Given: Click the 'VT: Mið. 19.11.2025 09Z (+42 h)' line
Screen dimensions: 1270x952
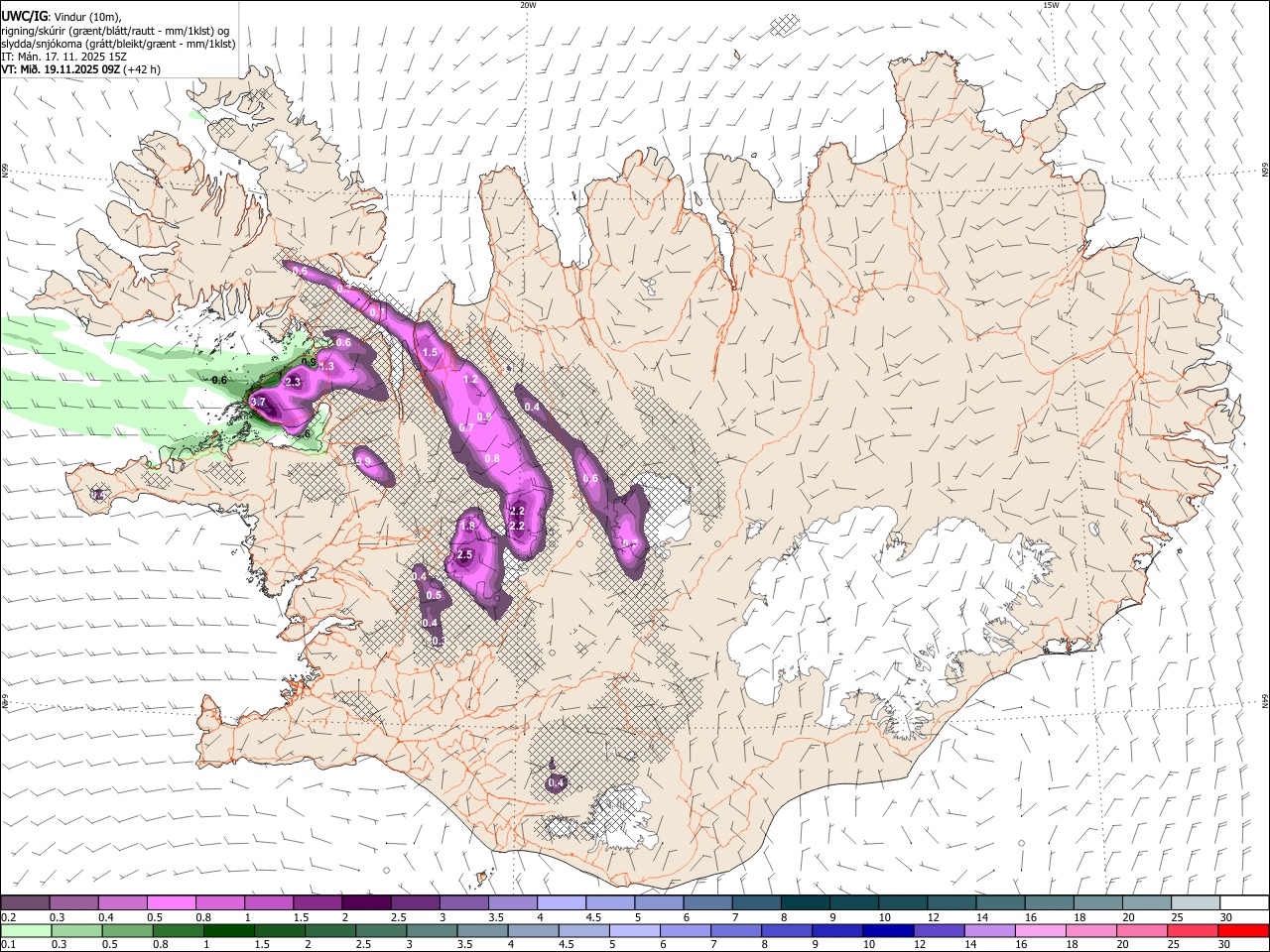Looking at the screenshot, I should (x=80, y=69).
